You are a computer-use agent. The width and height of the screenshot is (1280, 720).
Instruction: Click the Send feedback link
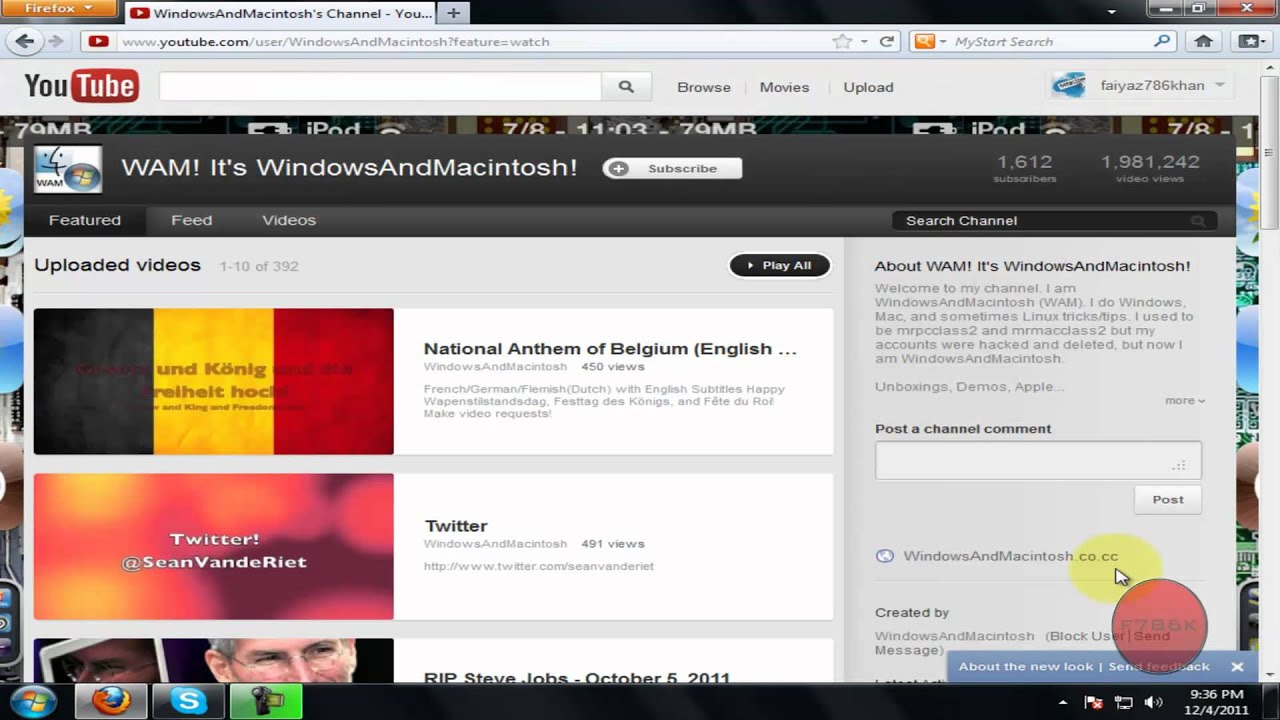pos(1159,666)
